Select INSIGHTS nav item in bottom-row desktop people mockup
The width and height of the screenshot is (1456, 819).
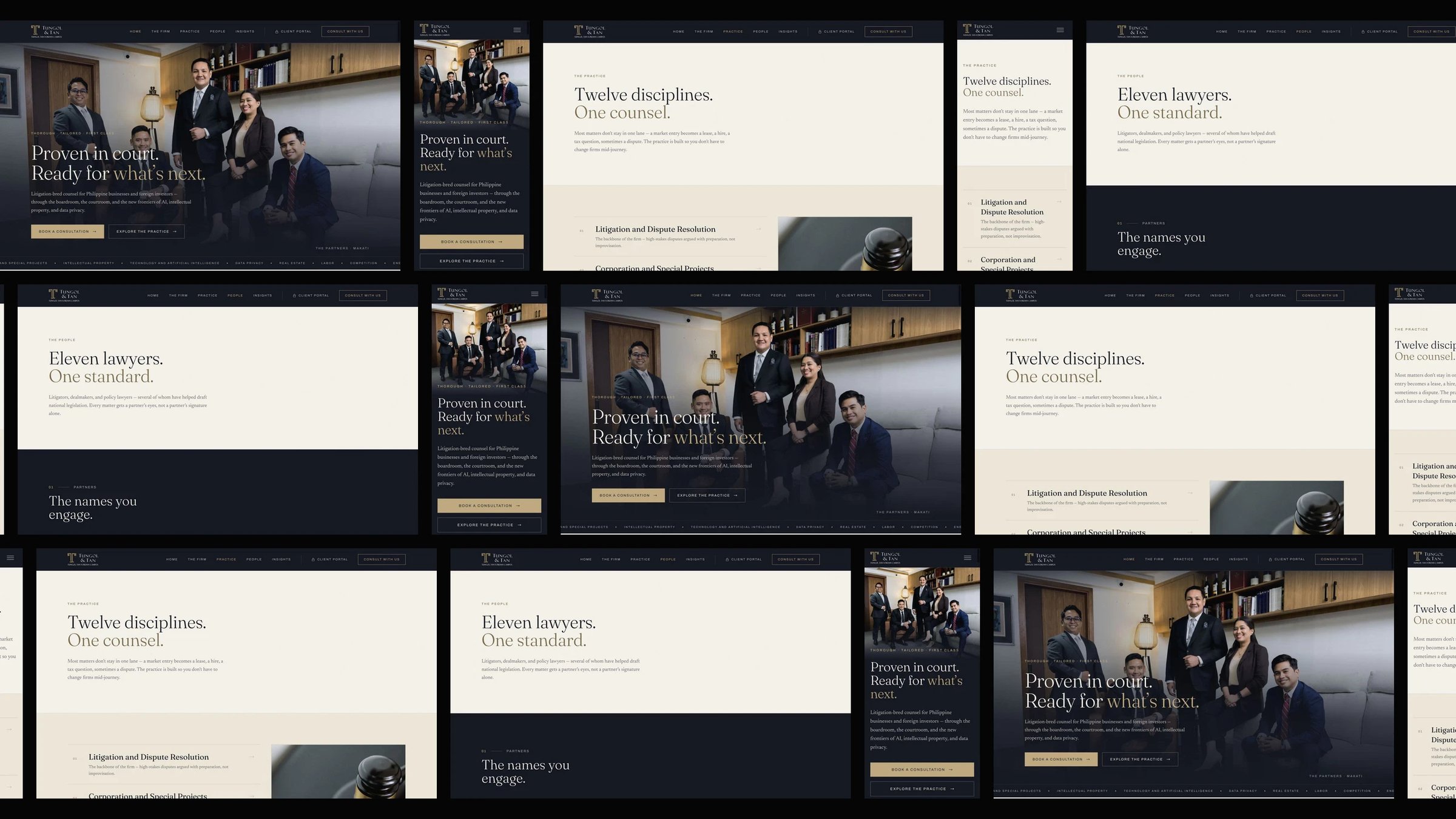(695, 559)
